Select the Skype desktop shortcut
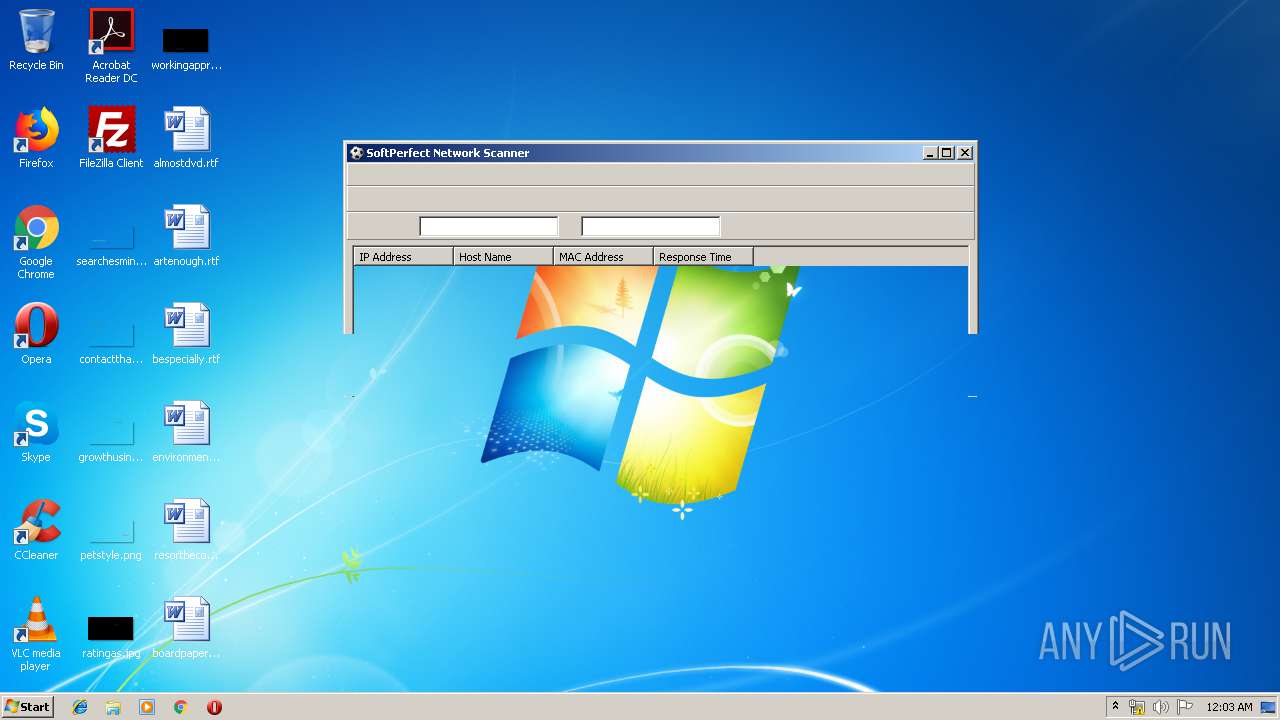This screenshot has height=720, width=1280. pos(36,432)
